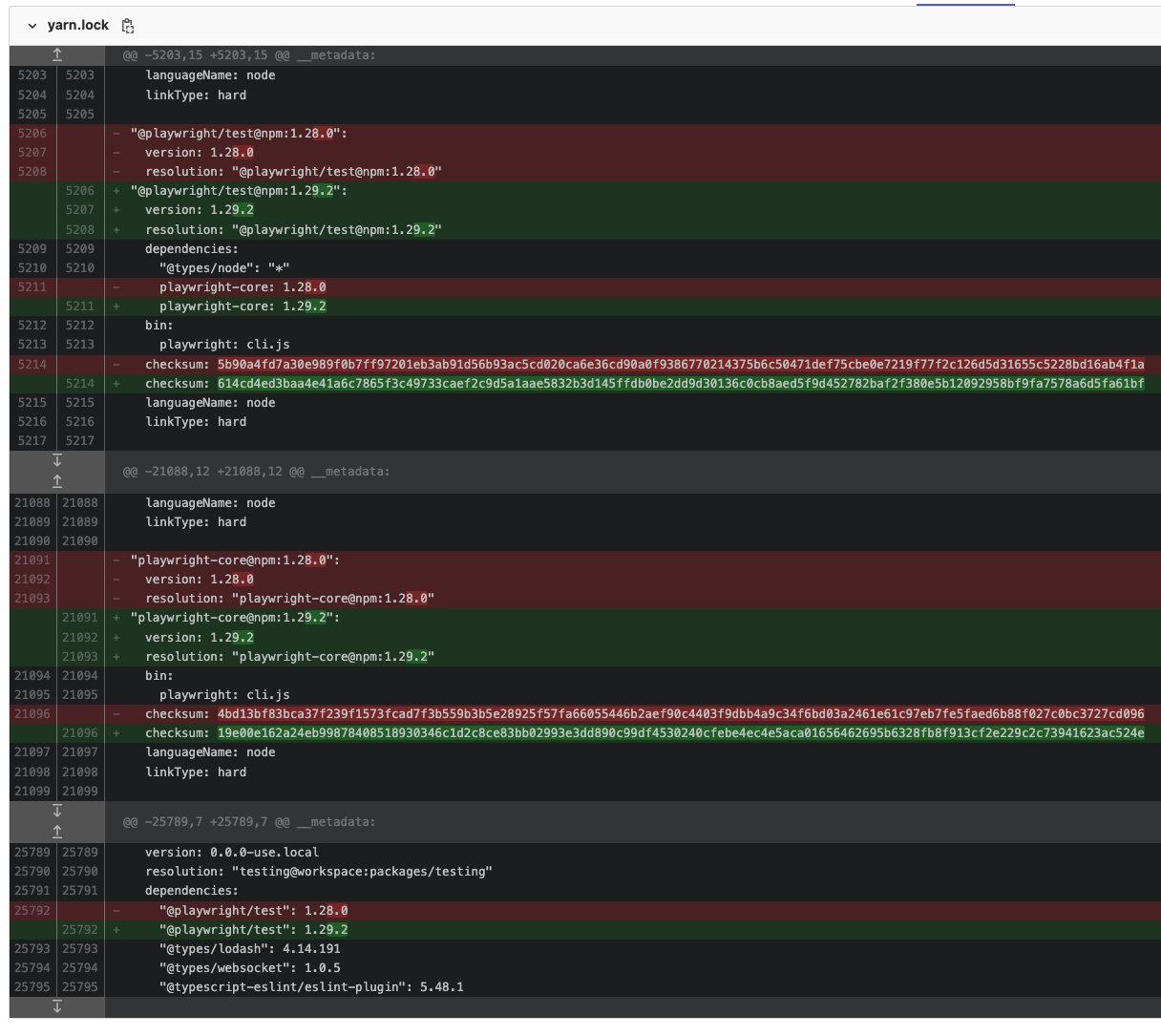Image resolution: width=1161 pixels, height=1036 pixels.
Task: Copy the yarn.lock file path icon
Action: (x=128, y=26)
